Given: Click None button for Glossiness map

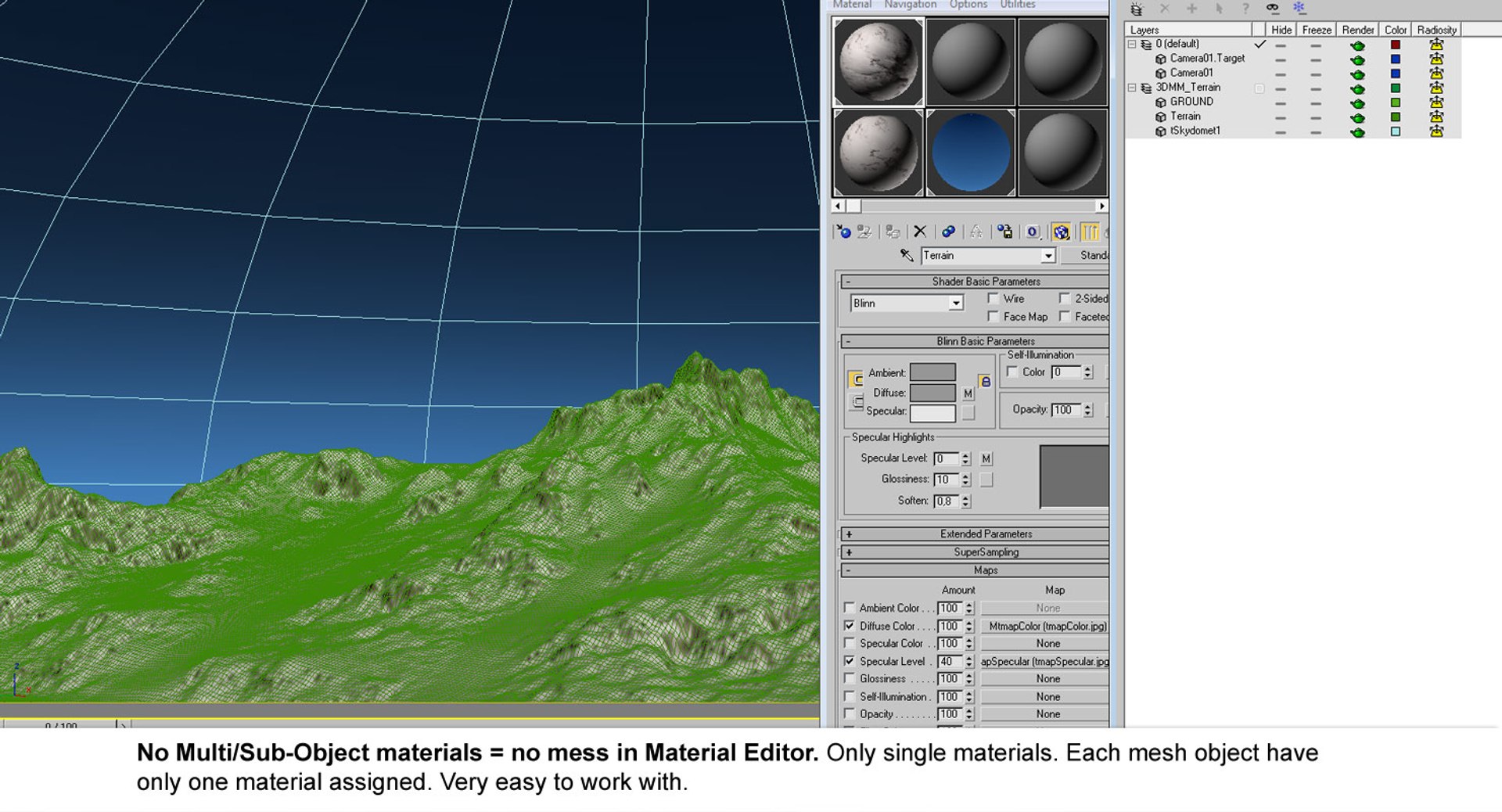Looking at the screenshot, I should point(1045,679).
